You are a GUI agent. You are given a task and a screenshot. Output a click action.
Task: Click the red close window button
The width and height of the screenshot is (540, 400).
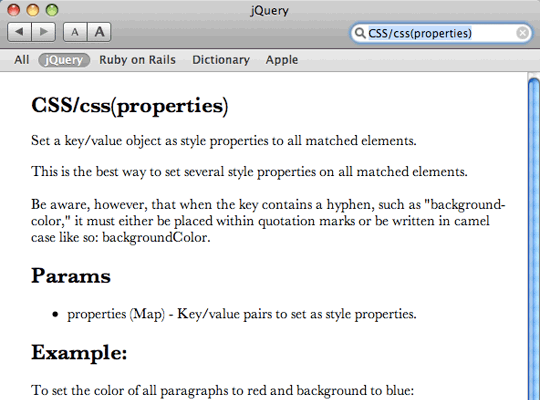pos(13,10)
